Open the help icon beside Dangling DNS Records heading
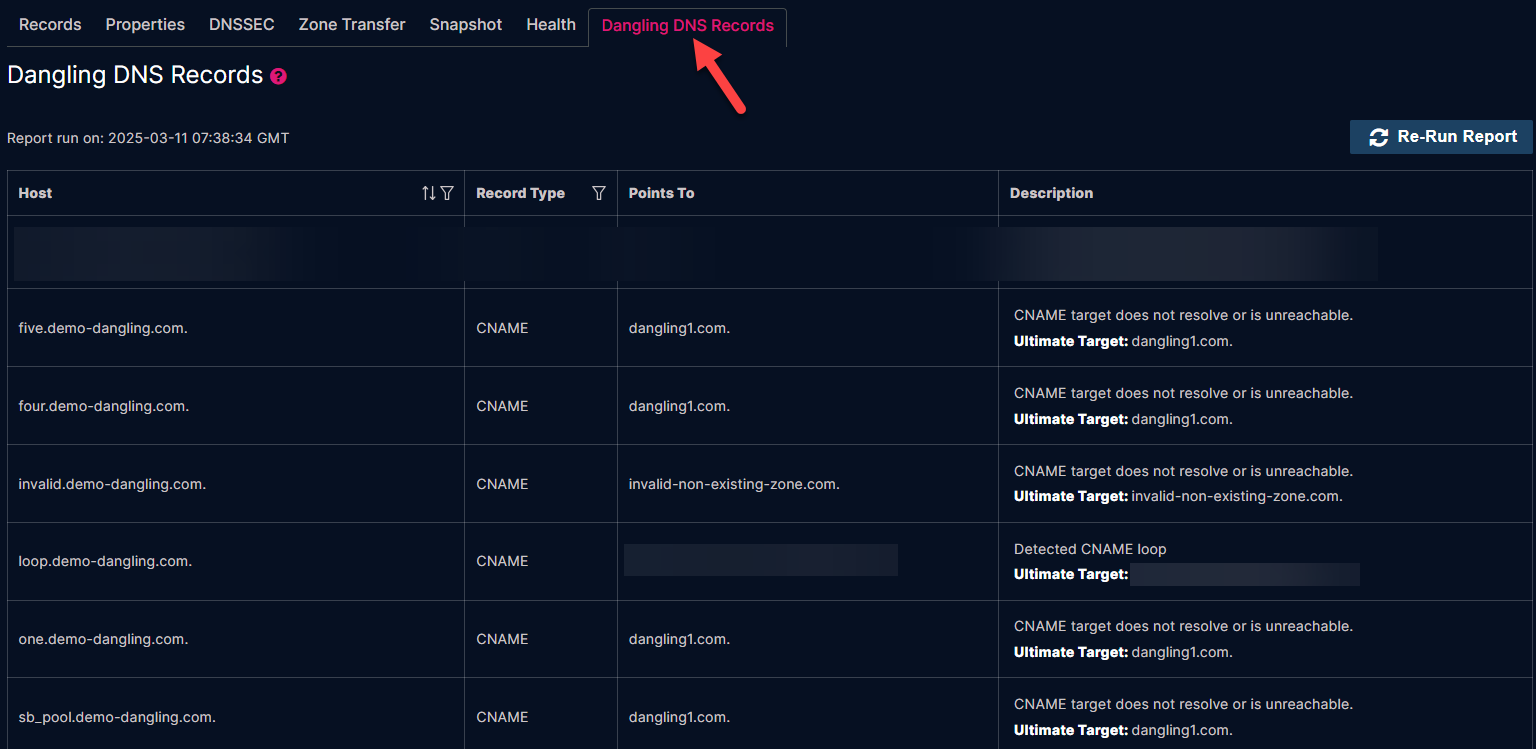The width and height of the screenshot is (1536, 749). (x=278, y=76)
